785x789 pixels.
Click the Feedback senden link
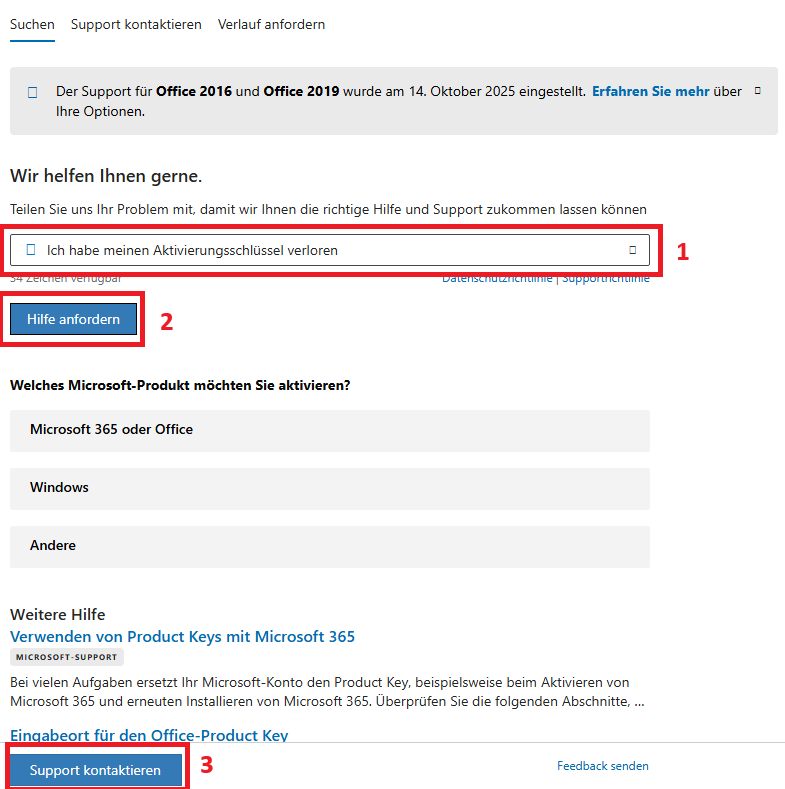click(602, 766)
